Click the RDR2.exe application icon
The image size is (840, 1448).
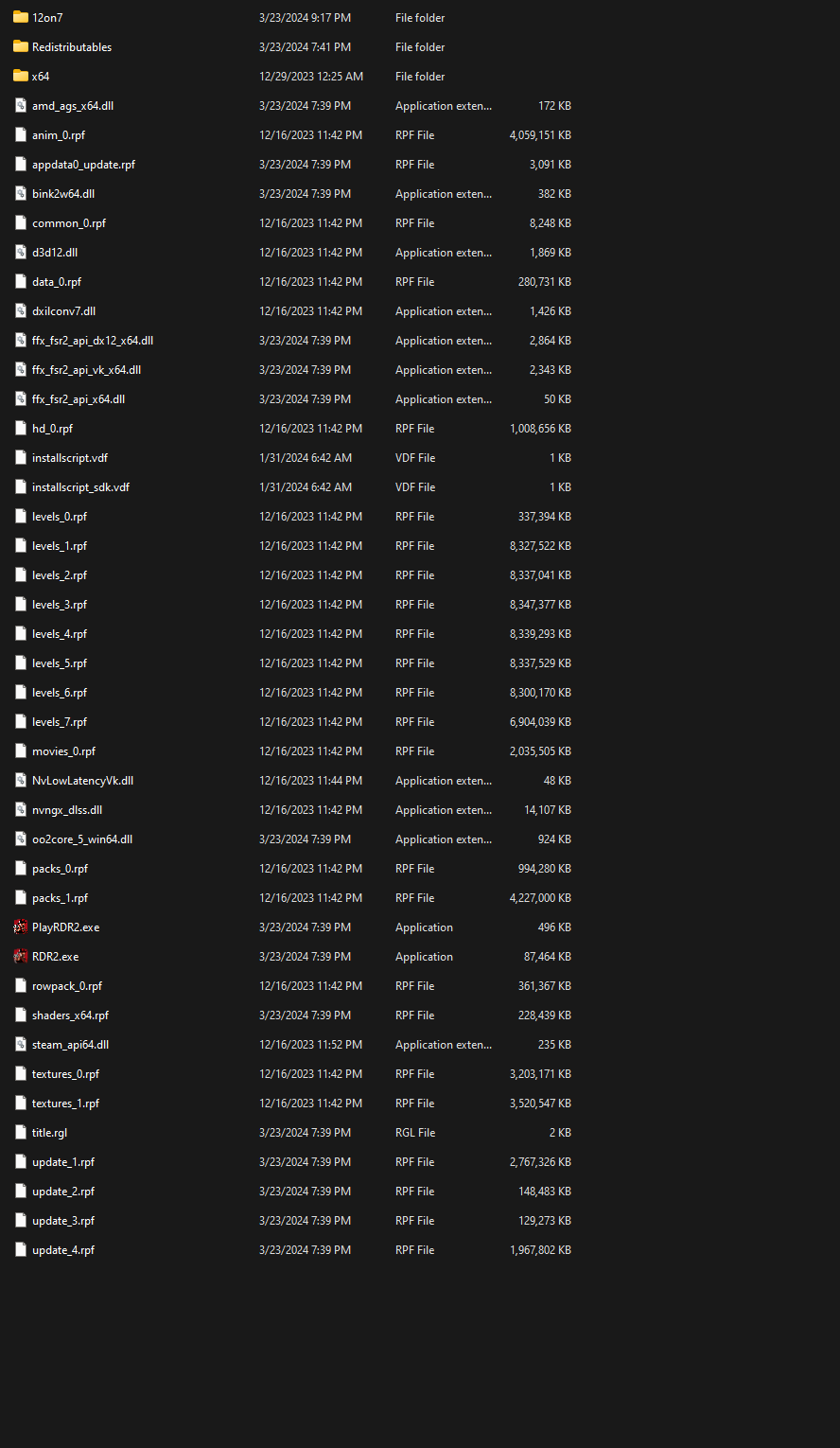(21, 956)
